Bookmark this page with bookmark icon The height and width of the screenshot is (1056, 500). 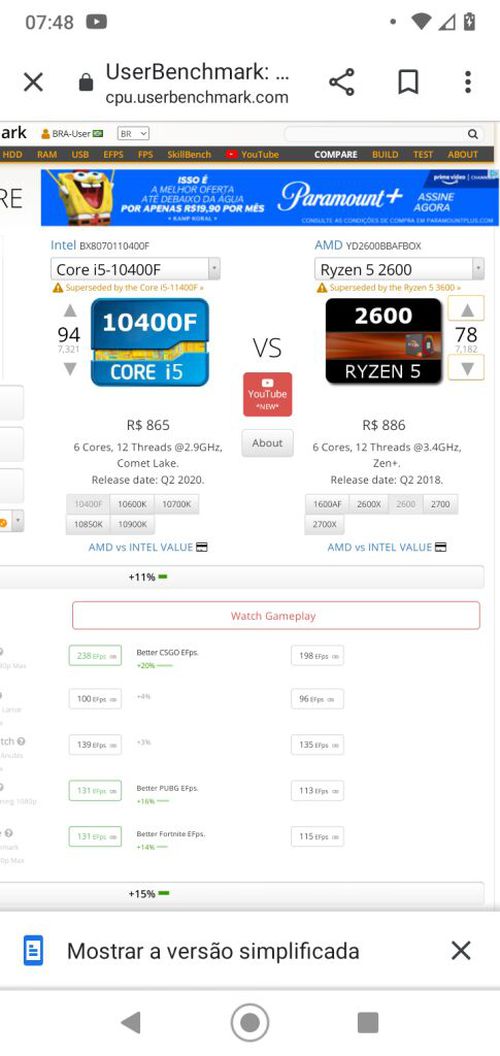pyautogui.click(x=408, y=82)
